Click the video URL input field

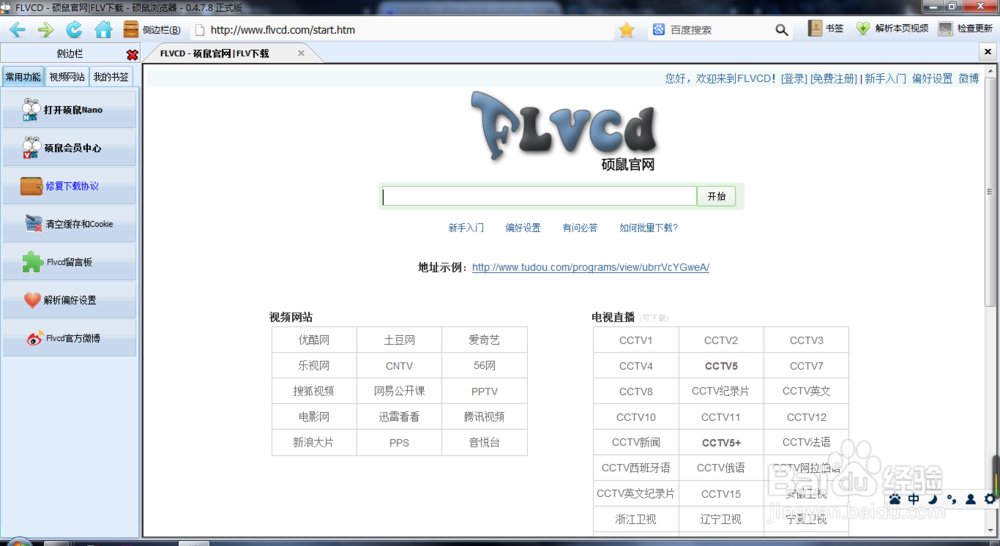[x=539, y=196]
